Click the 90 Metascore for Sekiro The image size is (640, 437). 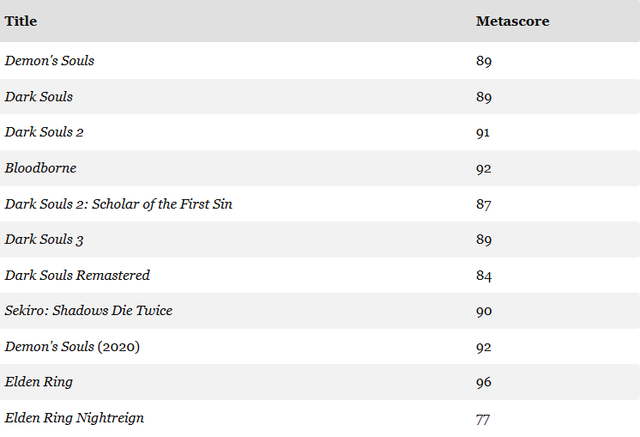pos(484,311)
